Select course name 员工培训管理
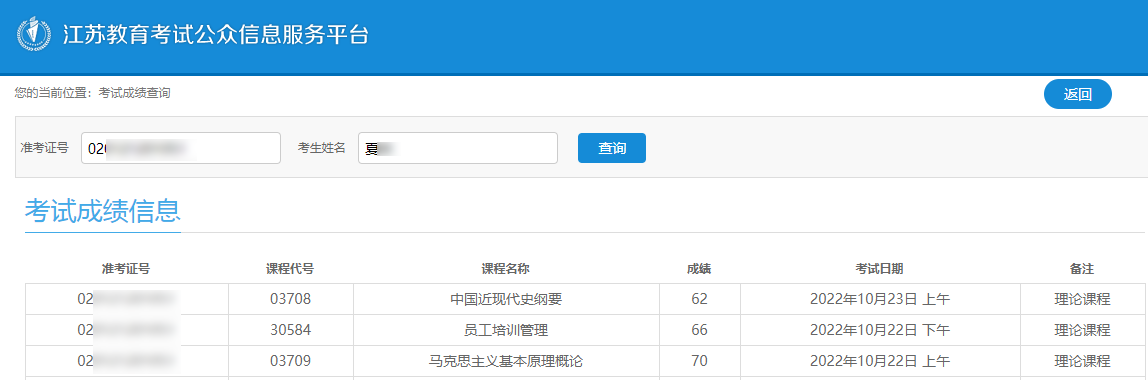The image size is (1148, 380). [506, 330]
